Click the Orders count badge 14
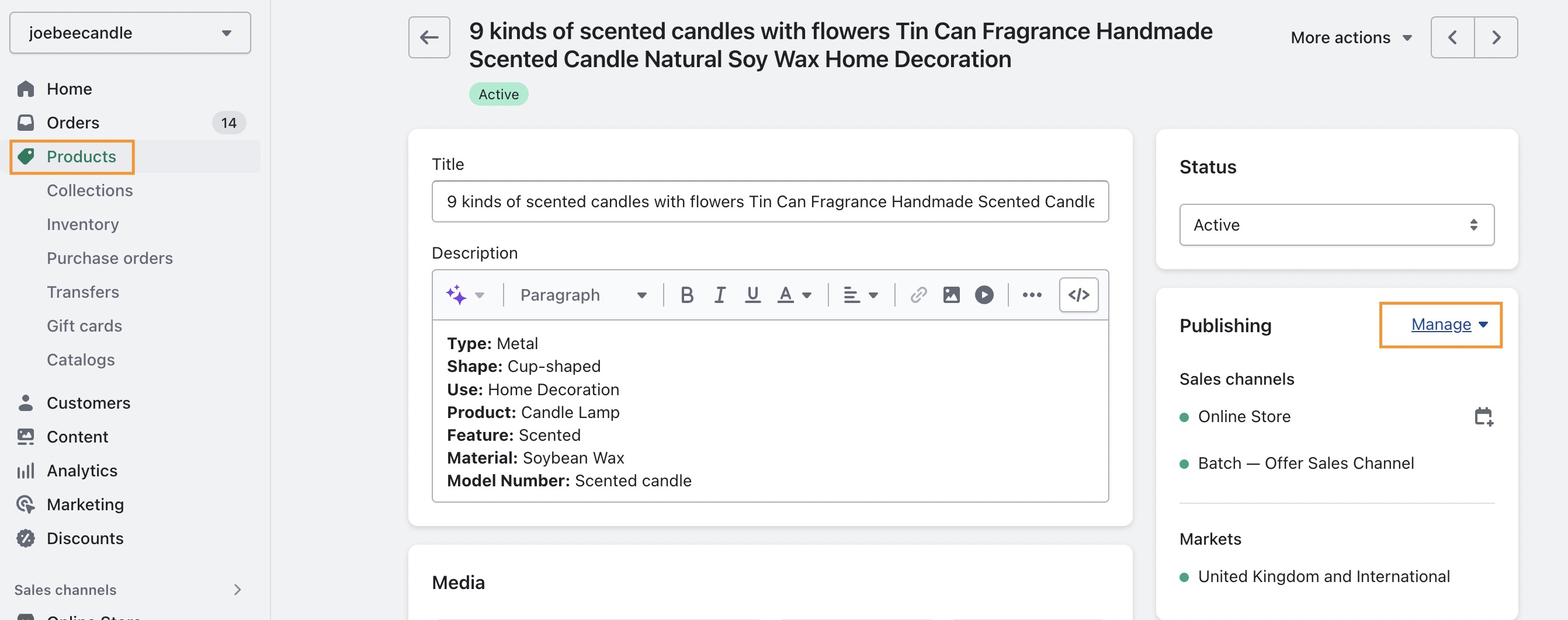The height and width of the screenshot is (620, 1568). coord(228,123)
